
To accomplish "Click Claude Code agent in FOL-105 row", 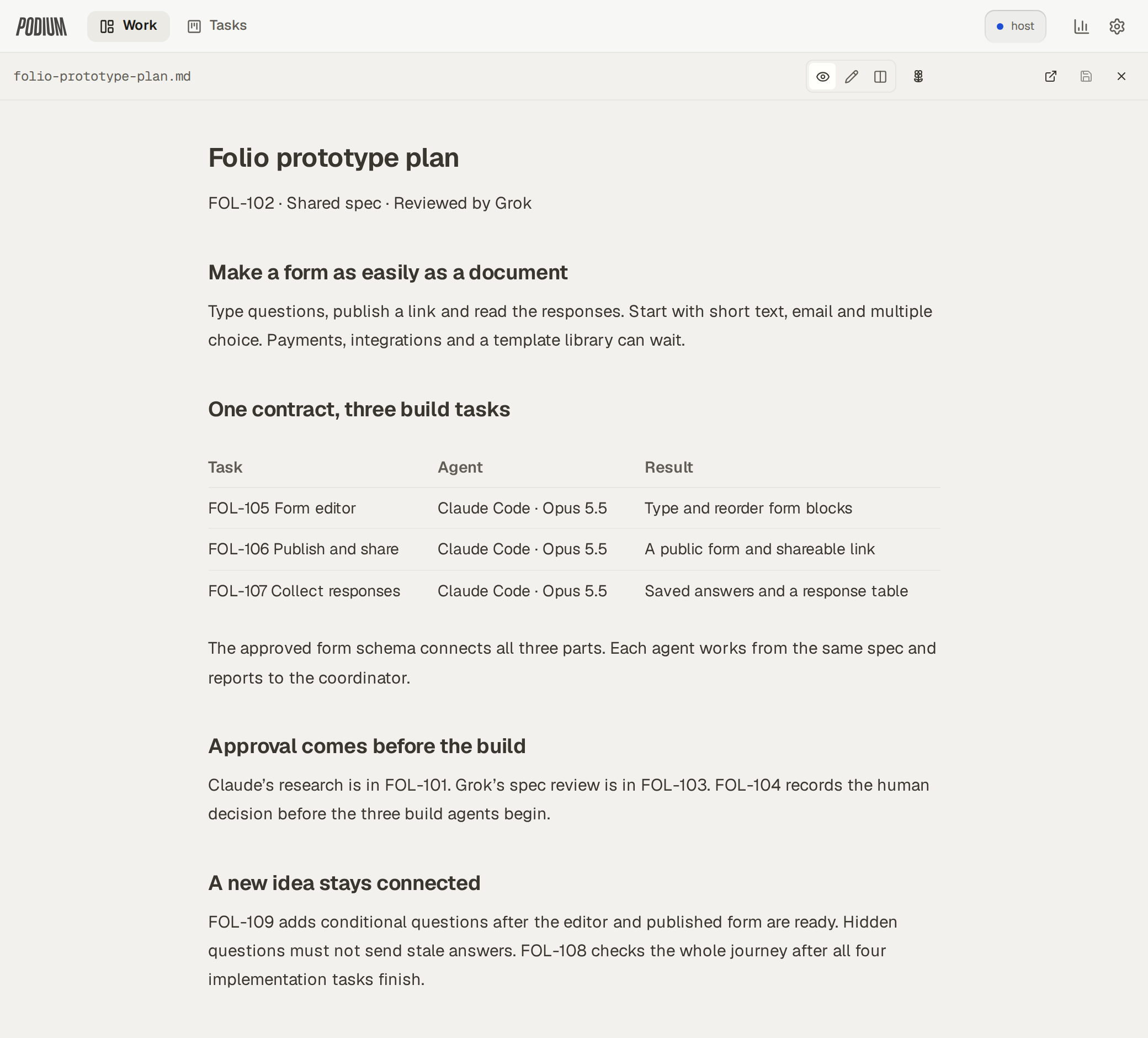I will [x=522, y=508].
